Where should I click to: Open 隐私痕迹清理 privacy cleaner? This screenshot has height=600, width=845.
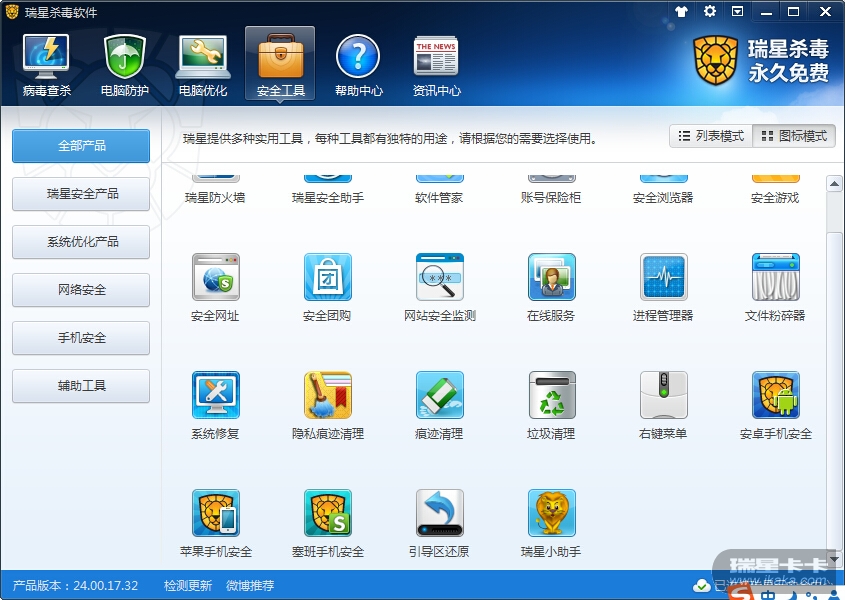(328, 405)
